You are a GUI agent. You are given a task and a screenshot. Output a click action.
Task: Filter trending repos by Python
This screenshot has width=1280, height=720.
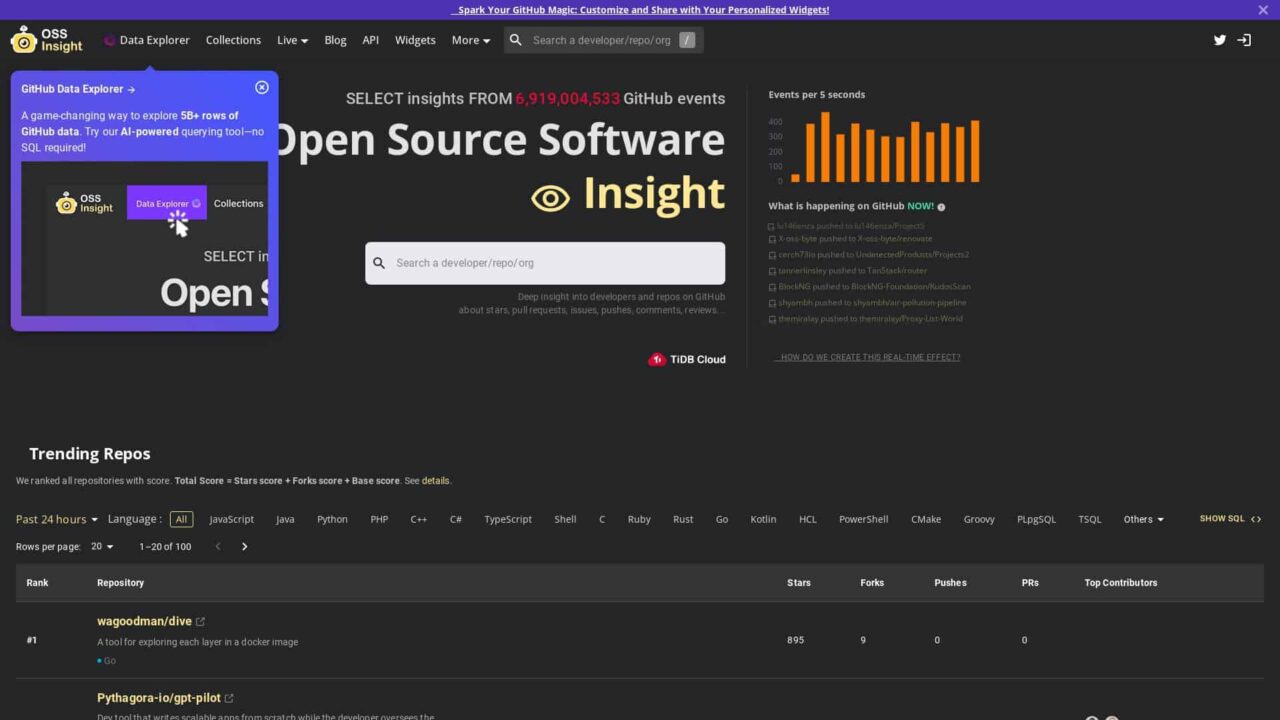pos(332,519)
